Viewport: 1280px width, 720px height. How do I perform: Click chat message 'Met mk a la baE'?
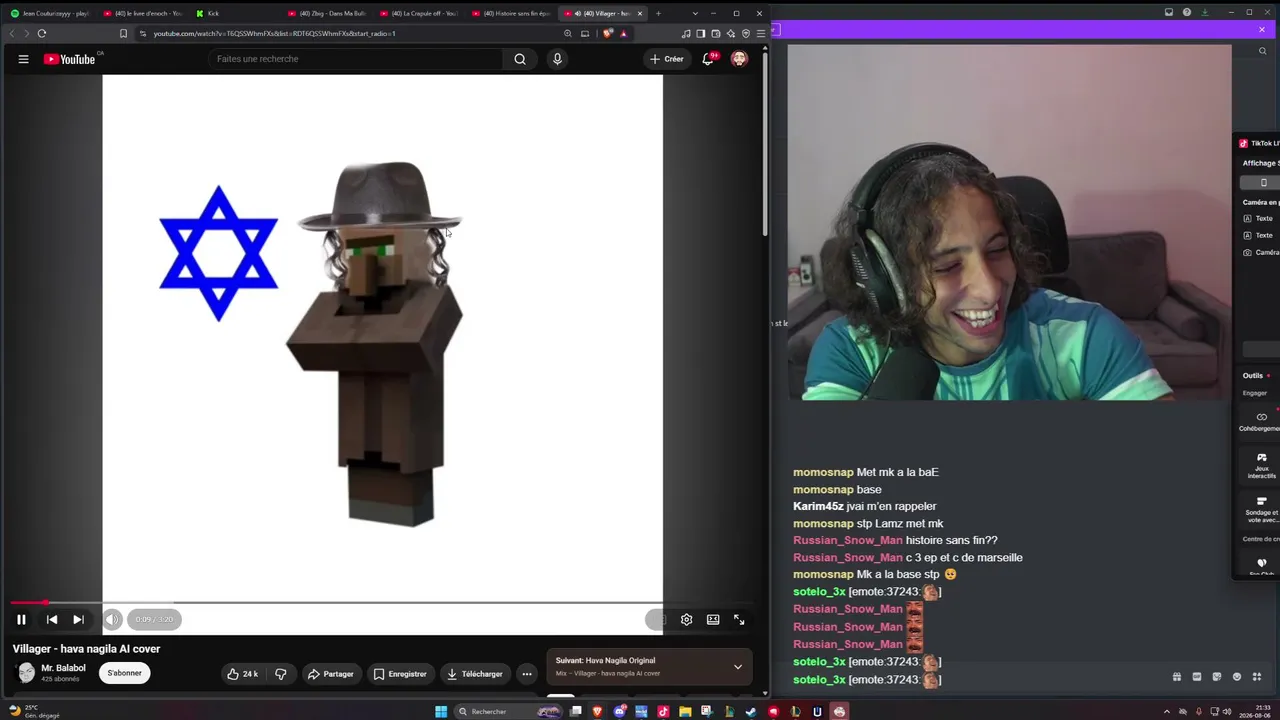coord(897,472)
